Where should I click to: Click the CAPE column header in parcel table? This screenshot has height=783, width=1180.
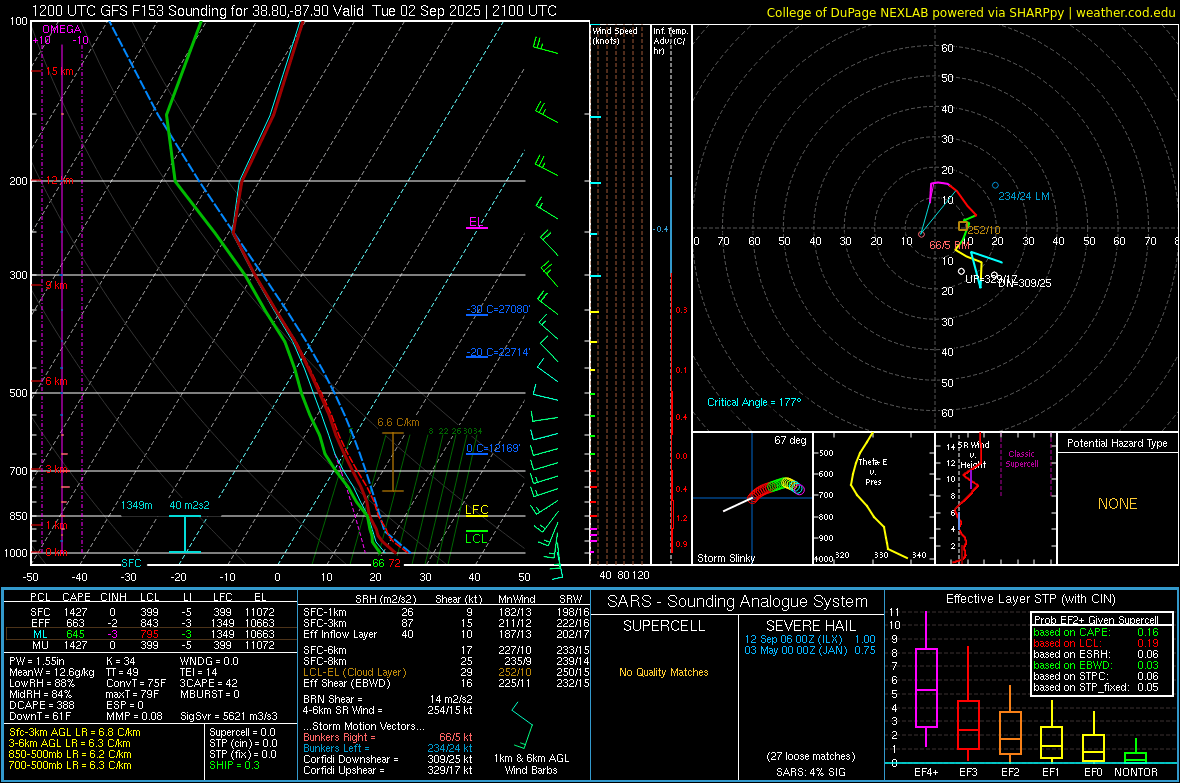coord(76,598)
